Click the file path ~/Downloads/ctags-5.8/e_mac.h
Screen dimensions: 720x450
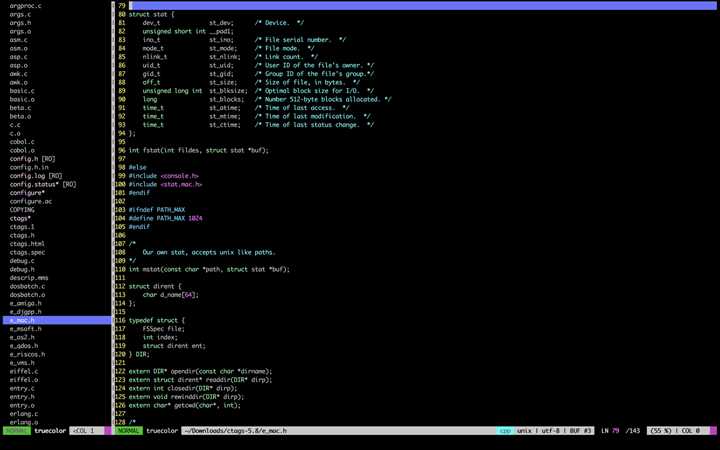click(236, 431)
